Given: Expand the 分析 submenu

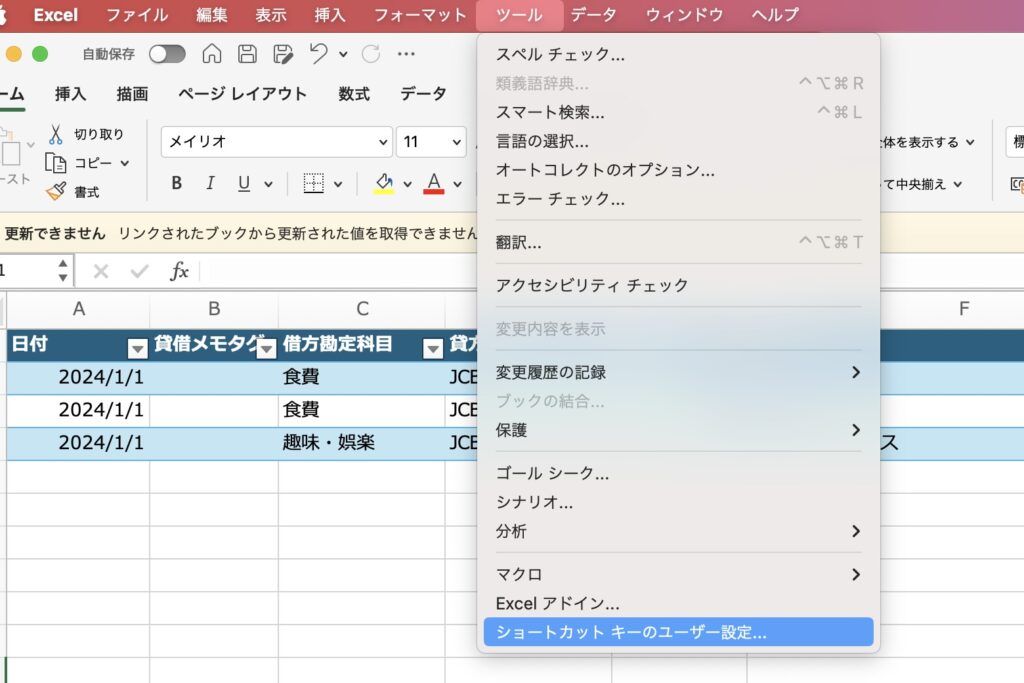Looking at the screenshot, I should [x=679, y=531].
